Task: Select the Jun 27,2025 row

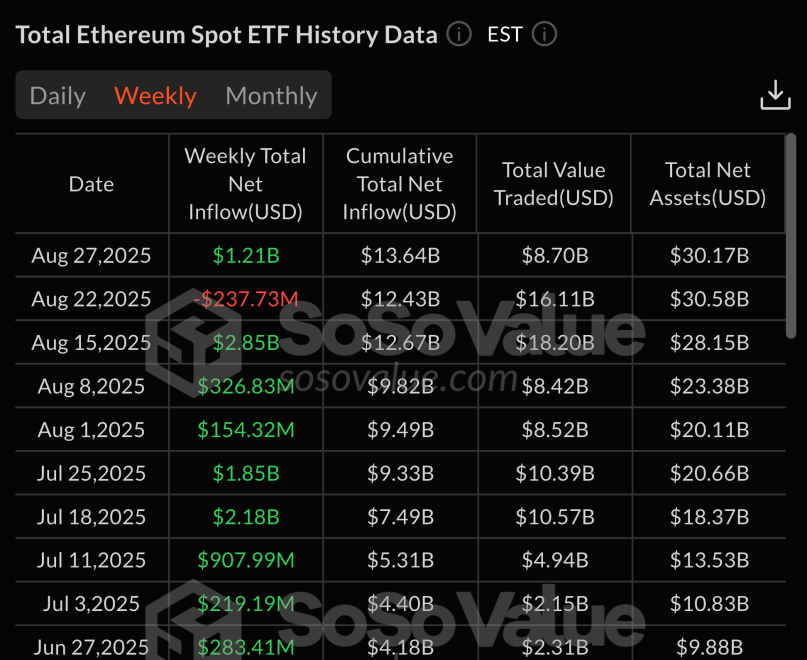Action: pyautogui.click(x=91, y=647)
